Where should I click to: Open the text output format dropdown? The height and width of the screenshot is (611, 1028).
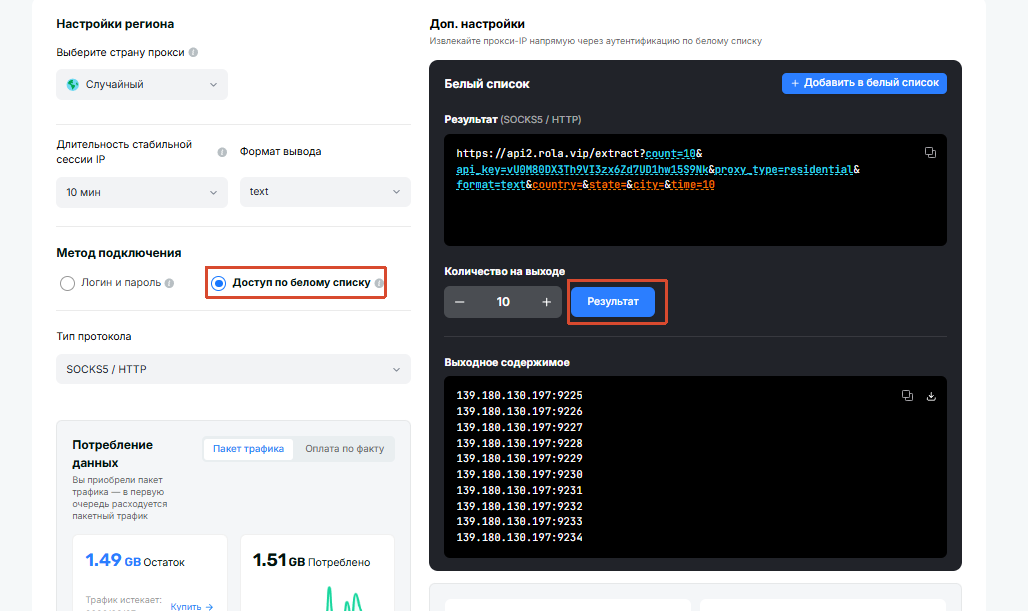(325, 192)
